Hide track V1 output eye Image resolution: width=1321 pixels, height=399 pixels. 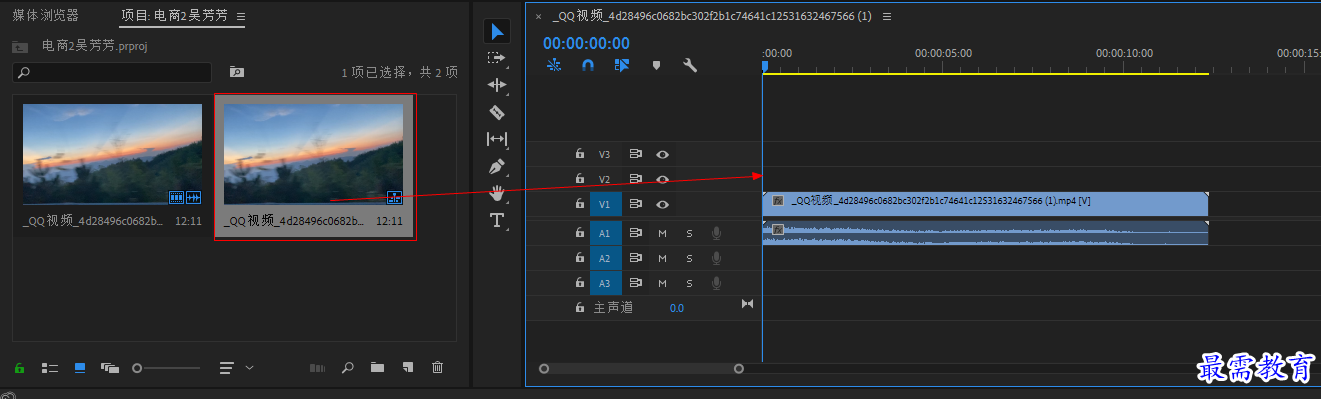662,204
